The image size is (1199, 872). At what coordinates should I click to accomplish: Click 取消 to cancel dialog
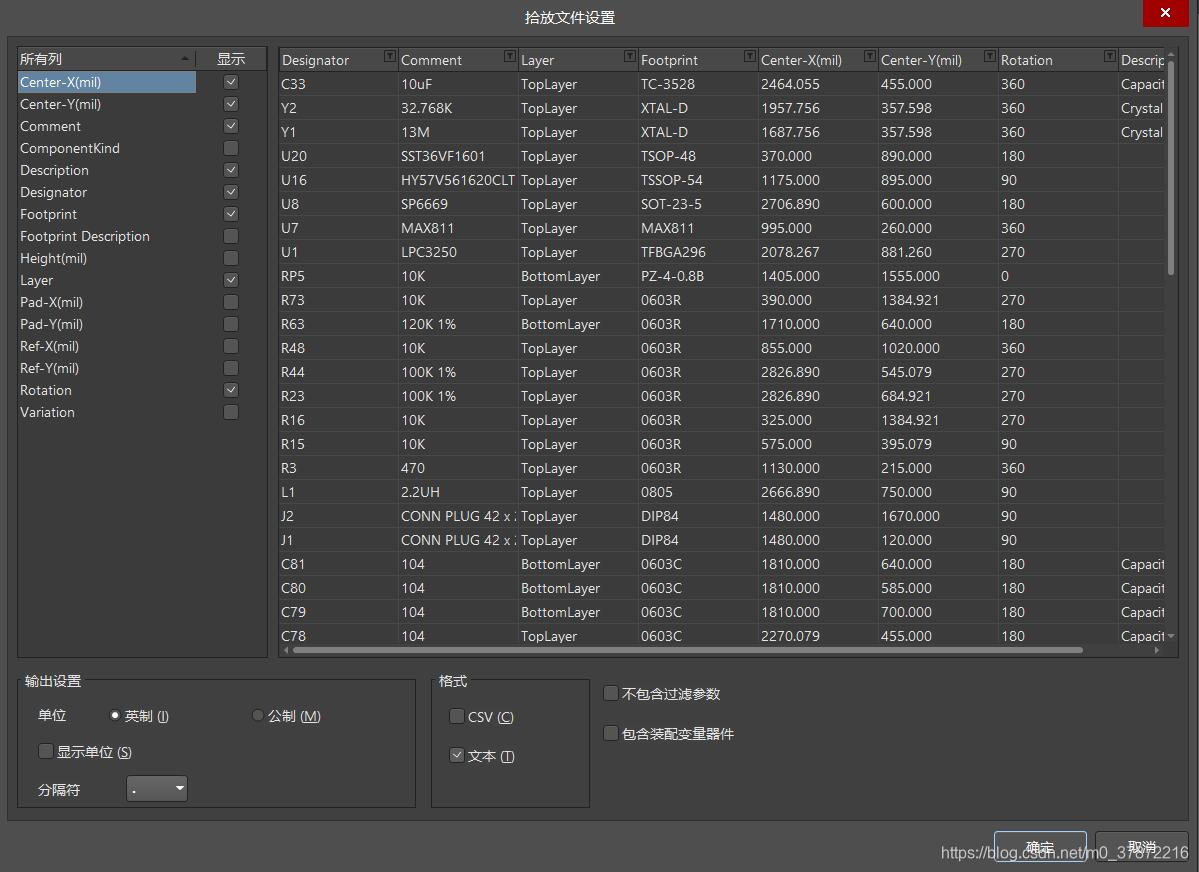pos(1142,848)
